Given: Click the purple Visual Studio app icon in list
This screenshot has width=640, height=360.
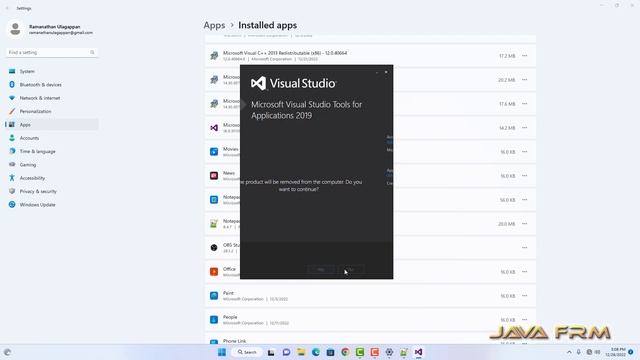Looking at the screenshot, I should 214,128.
